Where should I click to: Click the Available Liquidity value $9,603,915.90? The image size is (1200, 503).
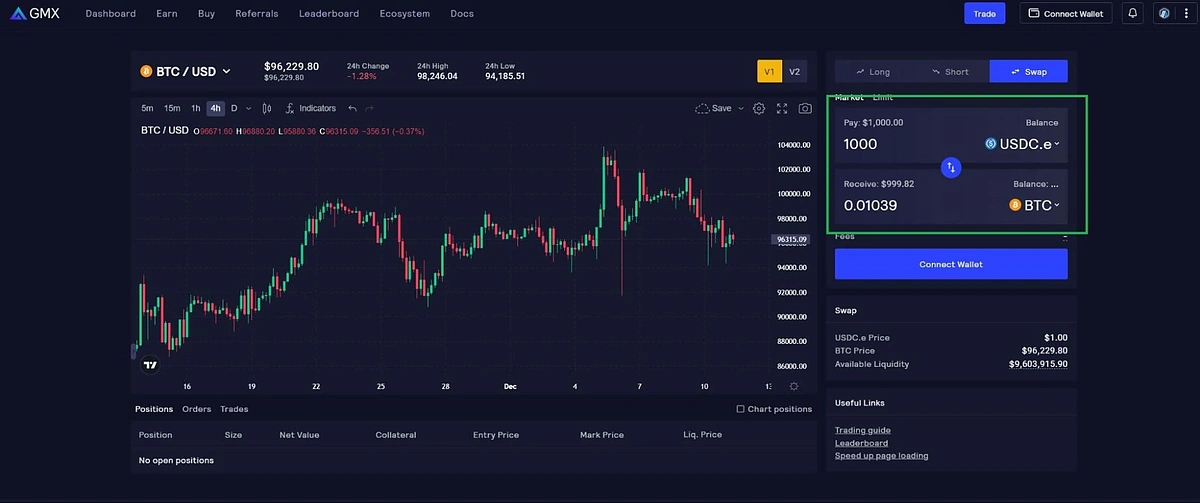point(1038,364)
